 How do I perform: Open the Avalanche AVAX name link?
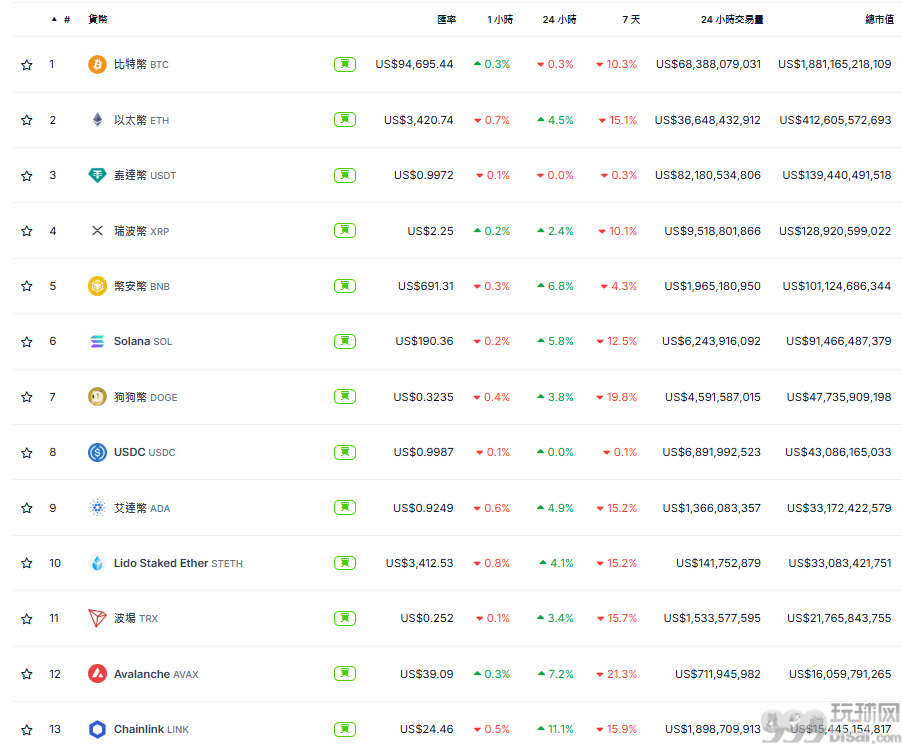156,674
